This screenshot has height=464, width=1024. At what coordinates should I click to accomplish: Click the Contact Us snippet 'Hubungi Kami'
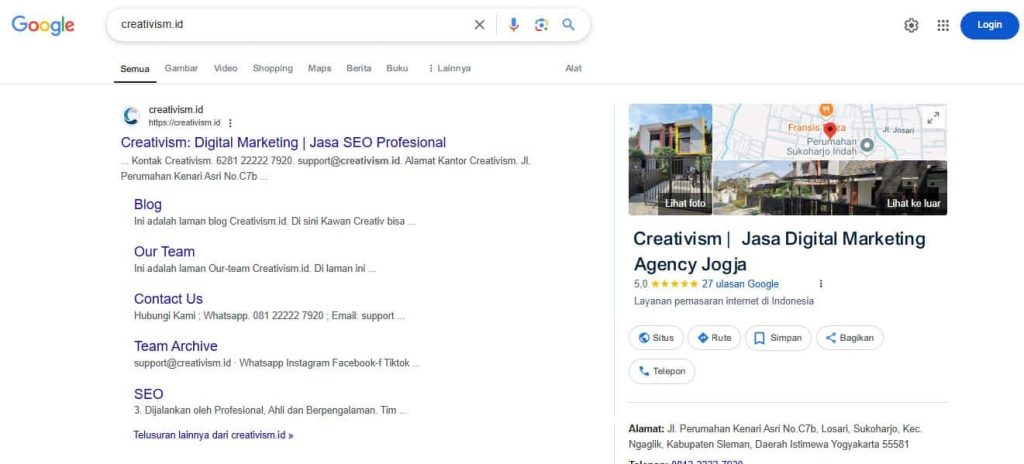click(269, 316)
